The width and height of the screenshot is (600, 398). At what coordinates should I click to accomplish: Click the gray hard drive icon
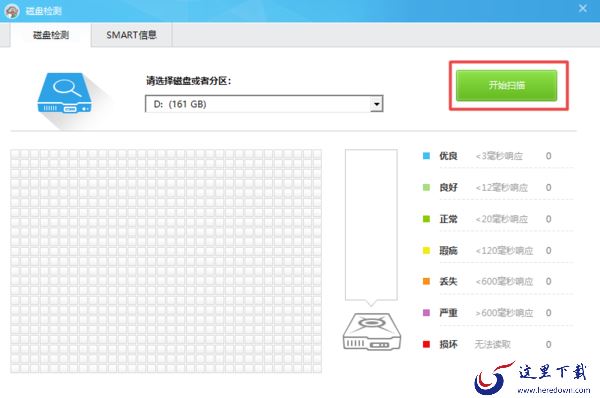tap(372, 331)
